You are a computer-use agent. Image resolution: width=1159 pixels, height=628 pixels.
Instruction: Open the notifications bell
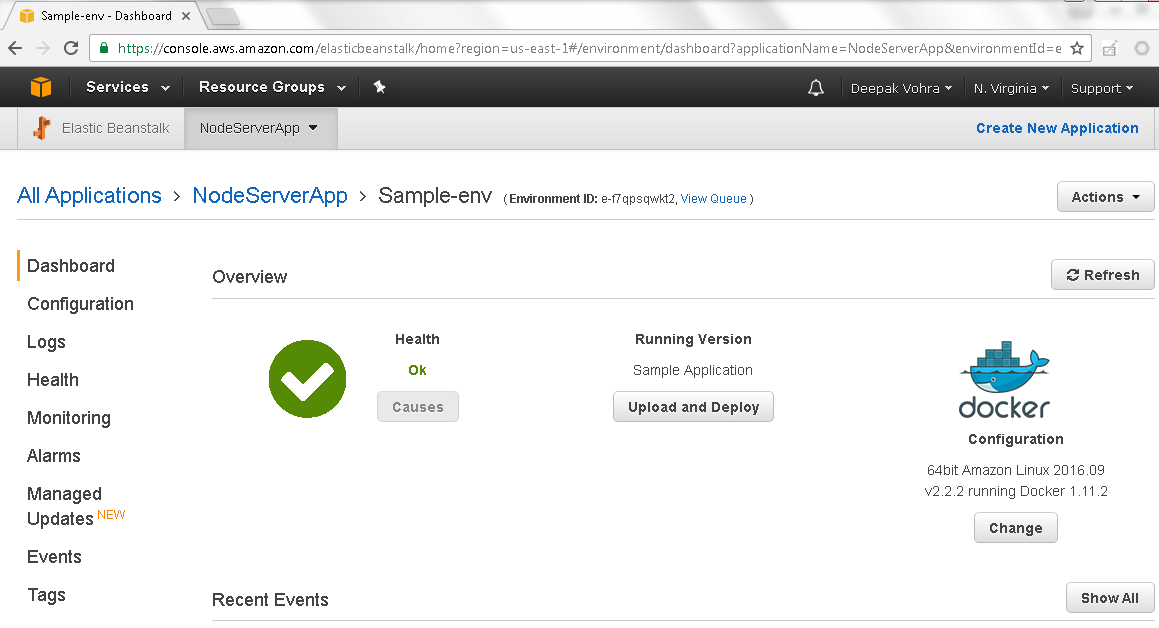[x=815, y=88]
